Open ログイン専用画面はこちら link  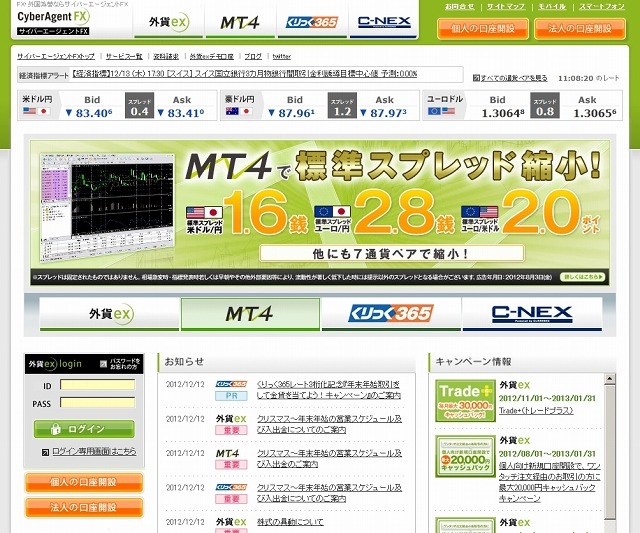(94, 451)
